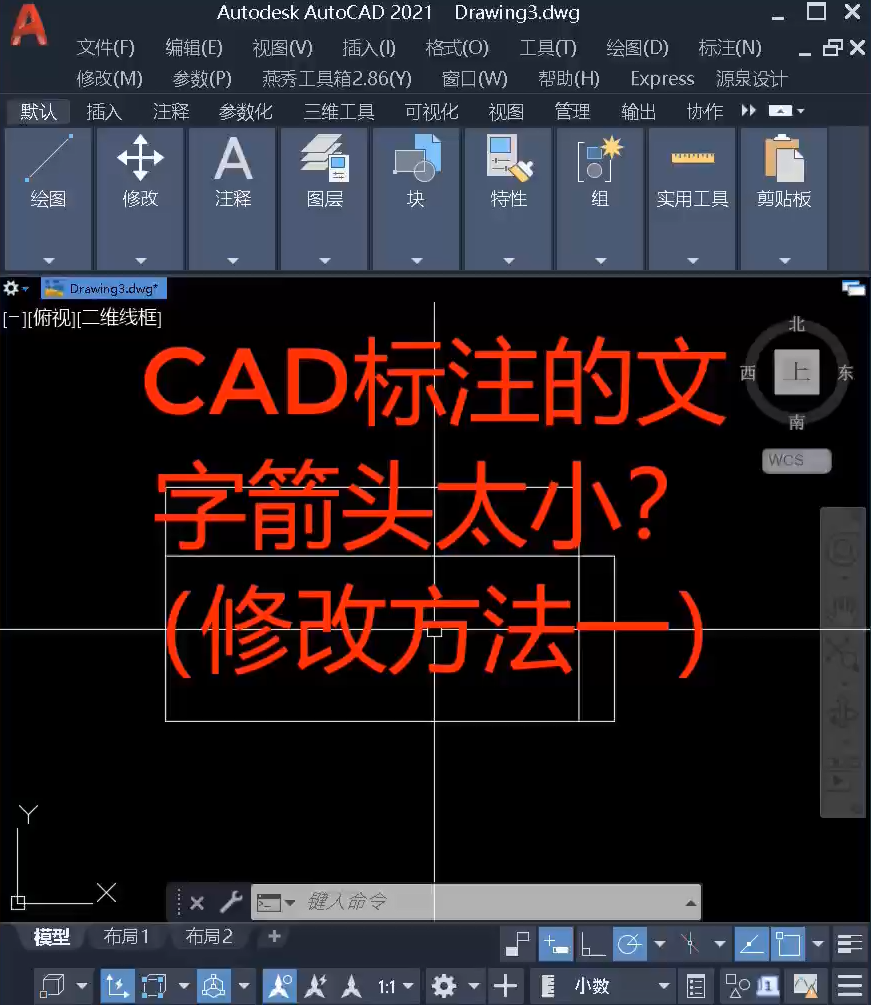Expand the command line history arrow
871x1005 pixels.
coord(690,902)
